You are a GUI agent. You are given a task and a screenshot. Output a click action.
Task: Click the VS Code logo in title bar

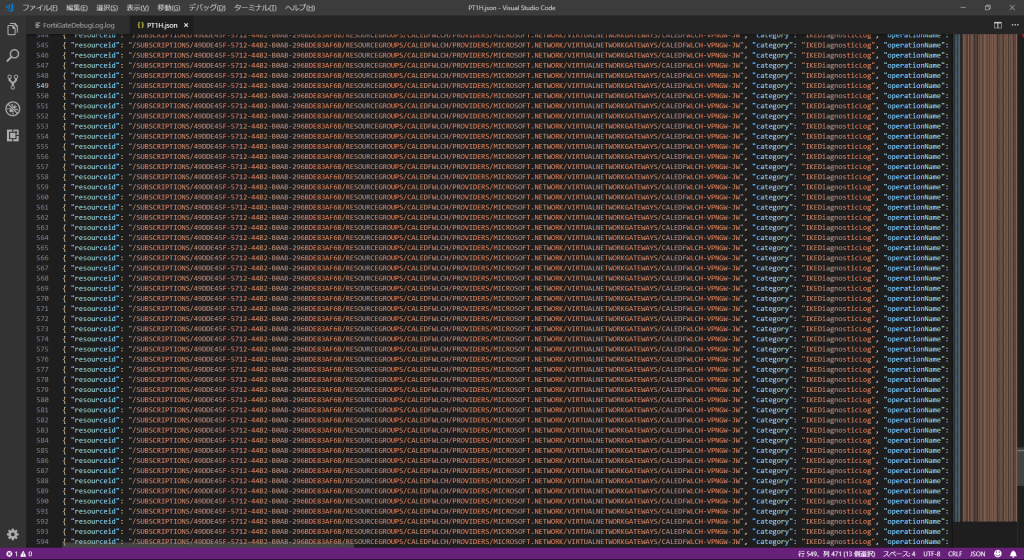click(x=9, y=8)
